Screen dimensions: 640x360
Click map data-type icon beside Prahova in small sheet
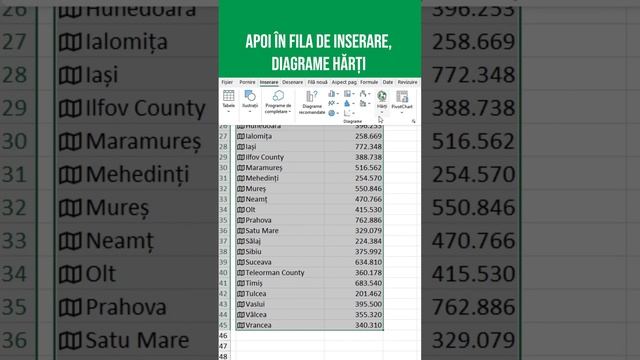tap(241, 220)
